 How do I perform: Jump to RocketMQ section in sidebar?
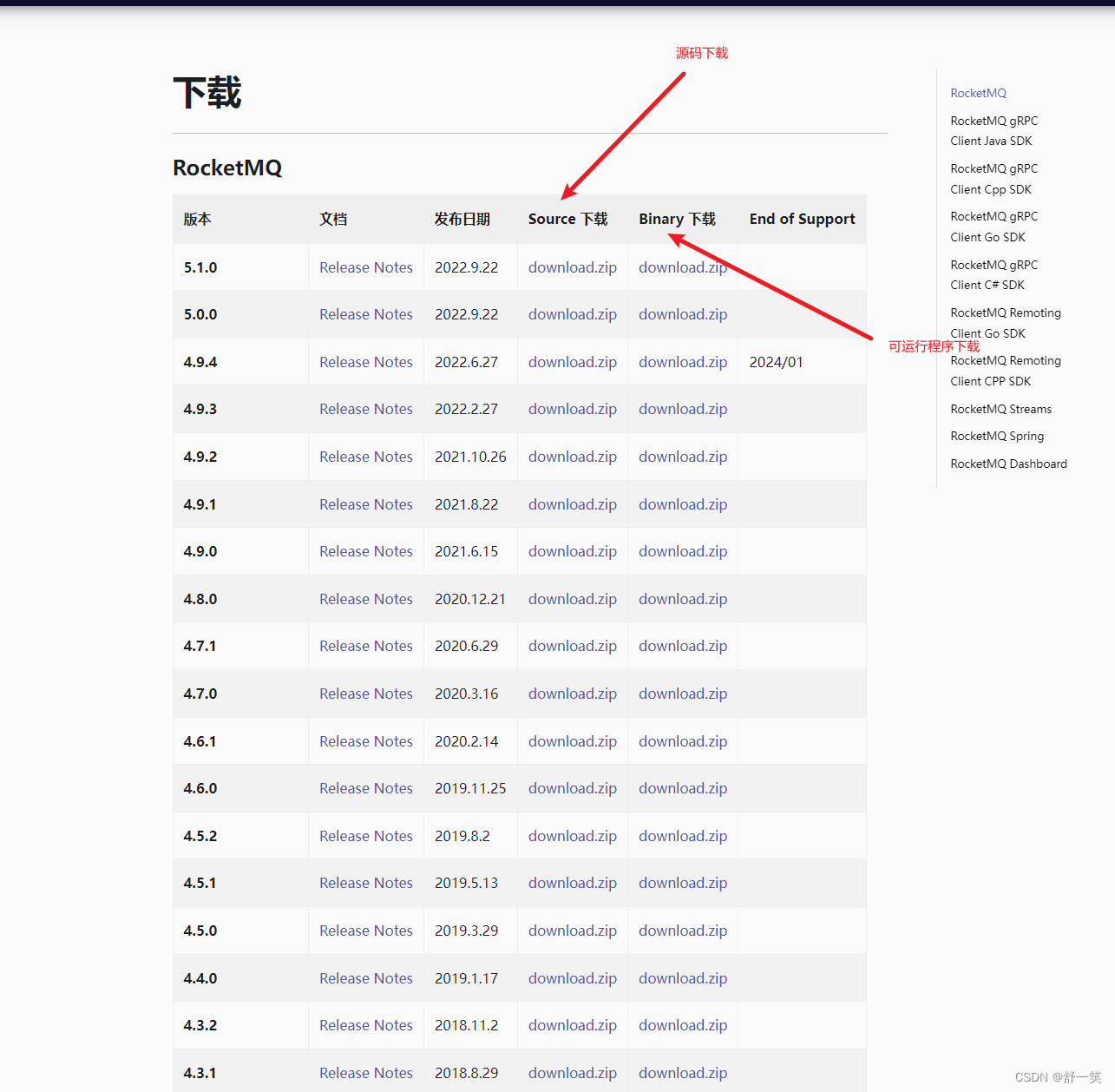tap(978, 93)
